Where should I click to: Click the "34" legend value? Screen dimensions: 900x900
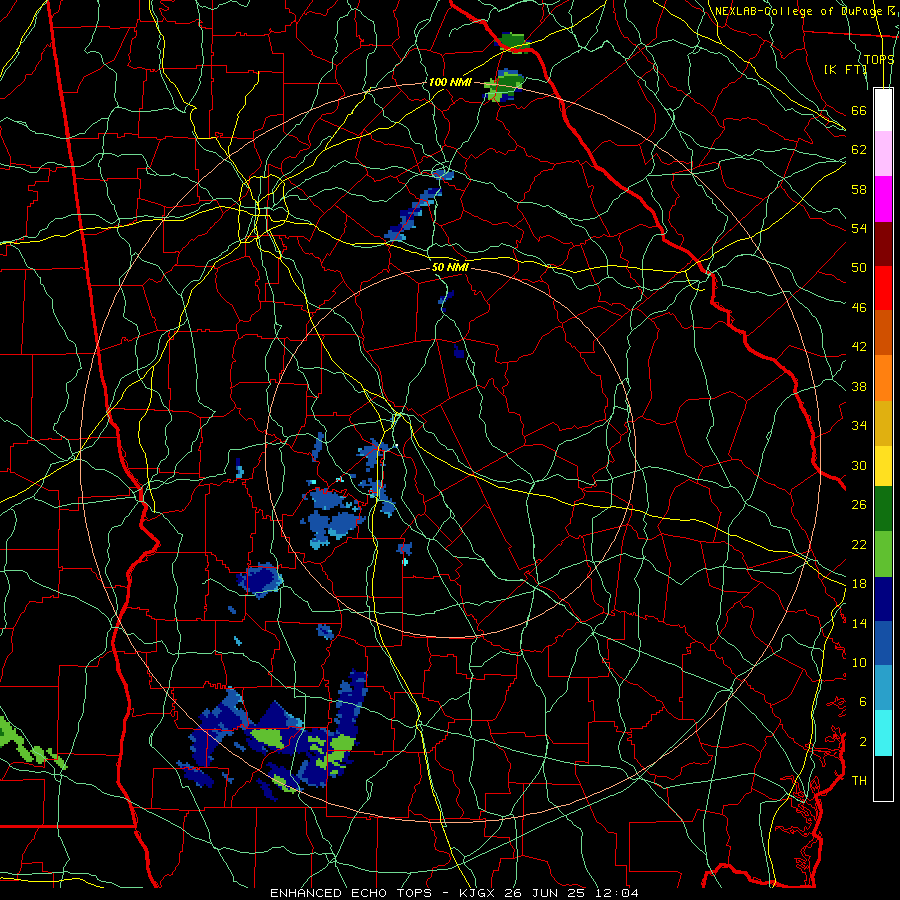(859, 425)
